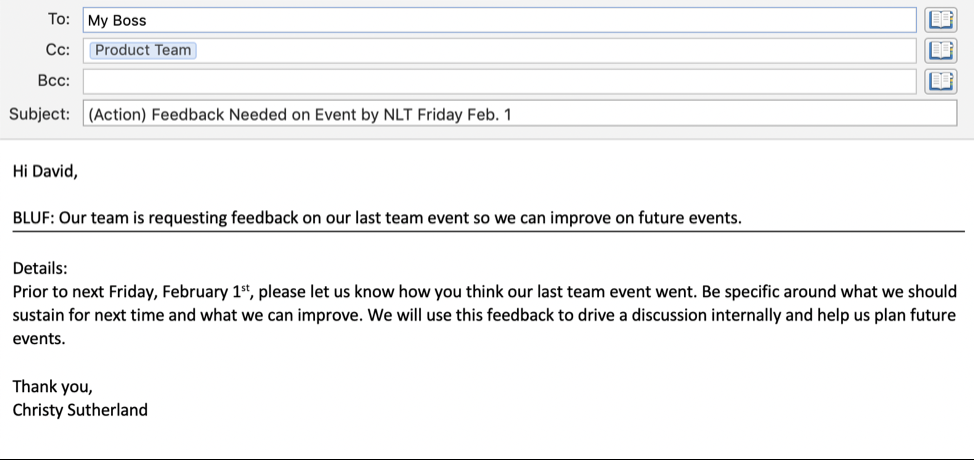This screenshot has width=974, height=460.
Task: Place cursor on the "Details:" heading
Action: pyautogui.click(x=40, y=268)
